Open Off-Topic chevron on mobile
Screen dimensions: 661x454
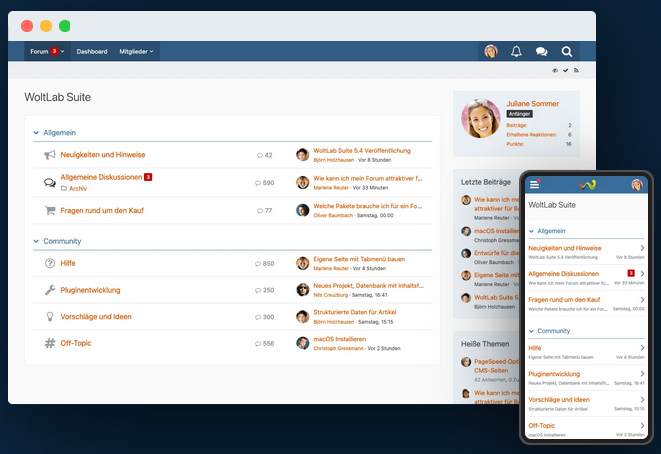[x=642, y=425]
